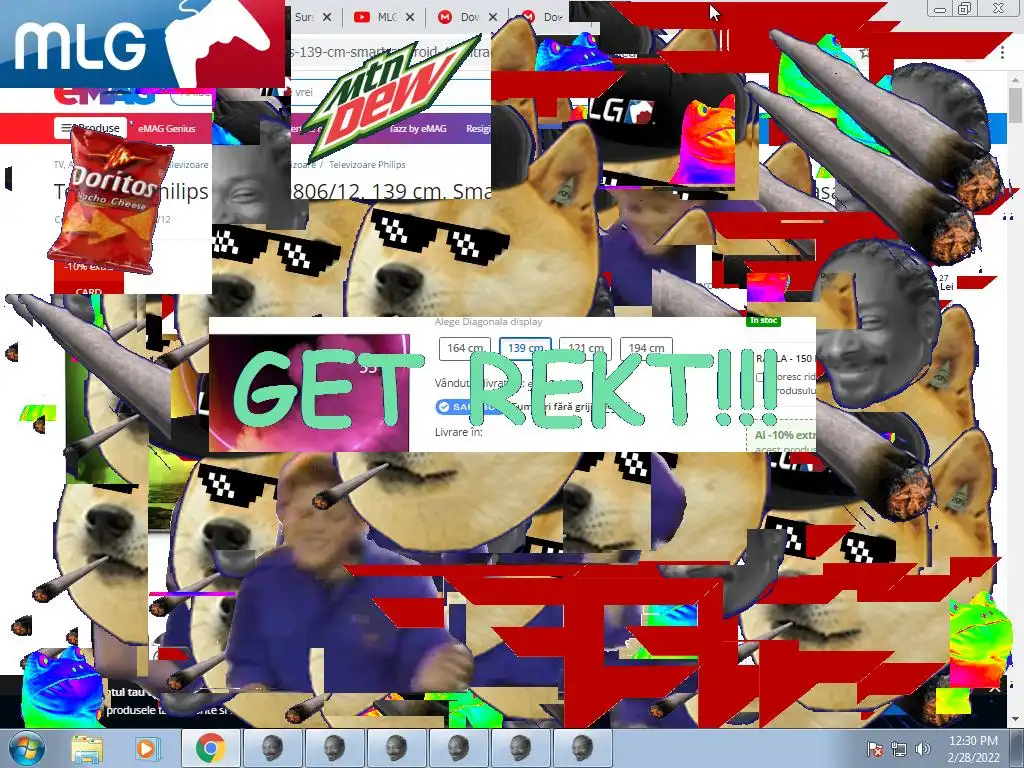1024x768 pixels.
Task: Close the 'Sur' browser tab
Action: coord(327,17)
